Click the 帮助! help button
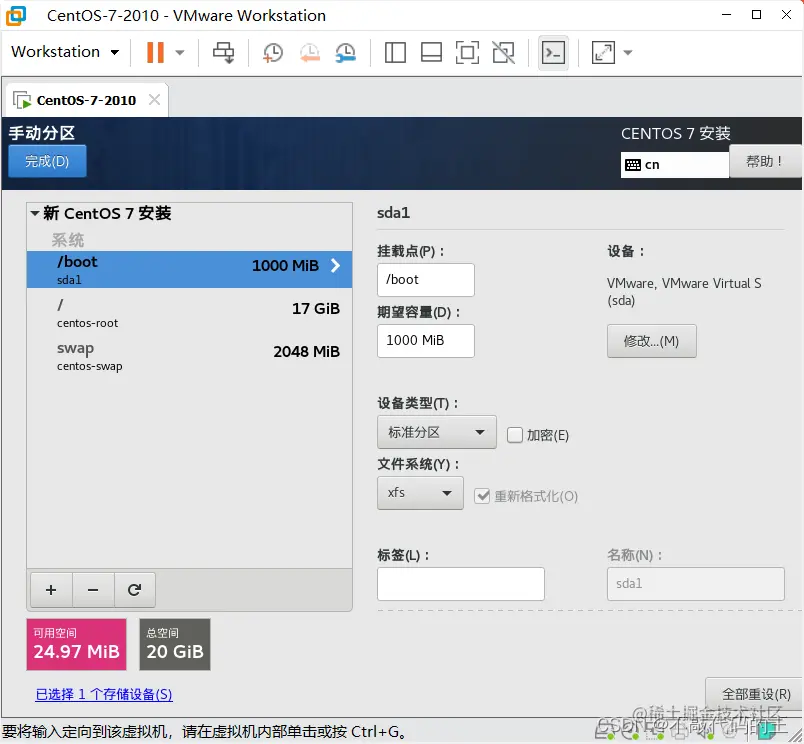Image resolution: width=804 pixels, height=744 pixels. point(765,162)
